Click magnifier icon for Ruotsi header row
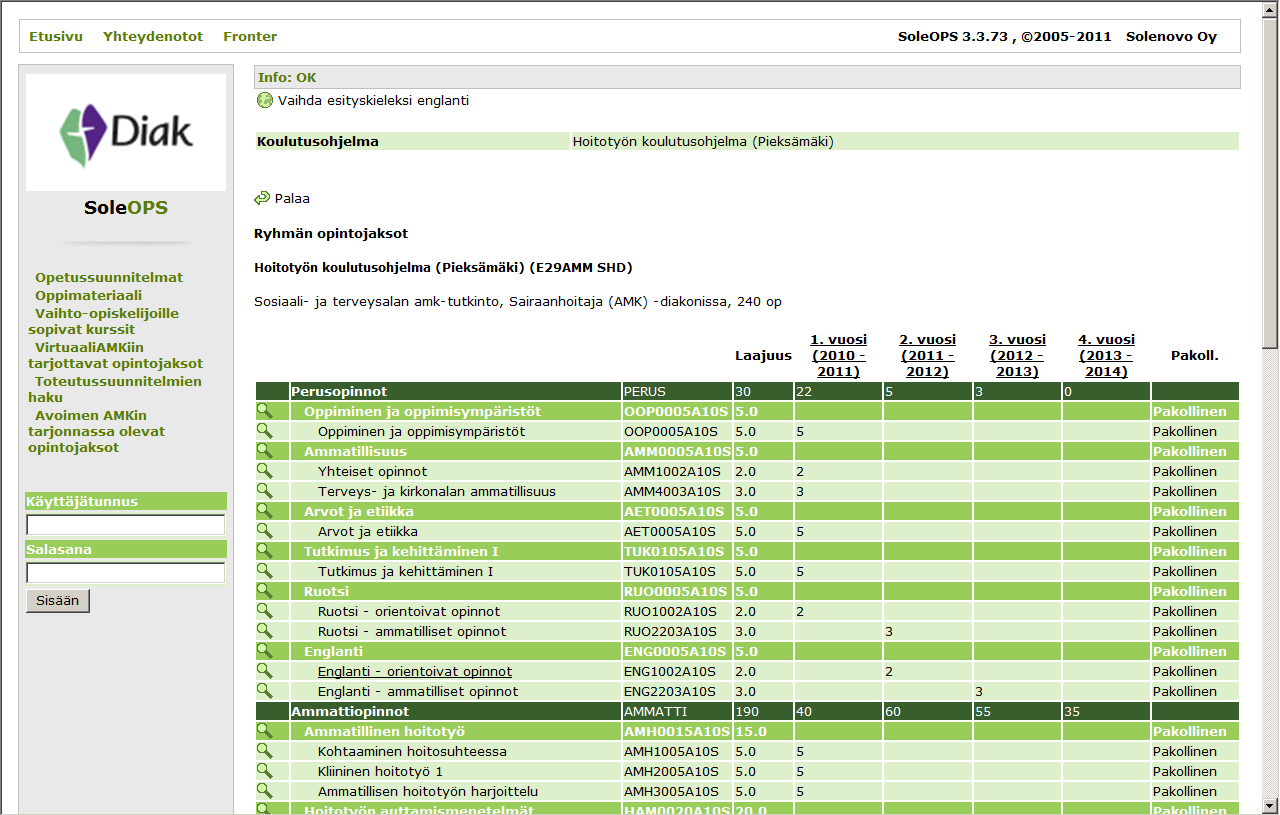This screenshot has width=1280, height=815. [265, 591]
